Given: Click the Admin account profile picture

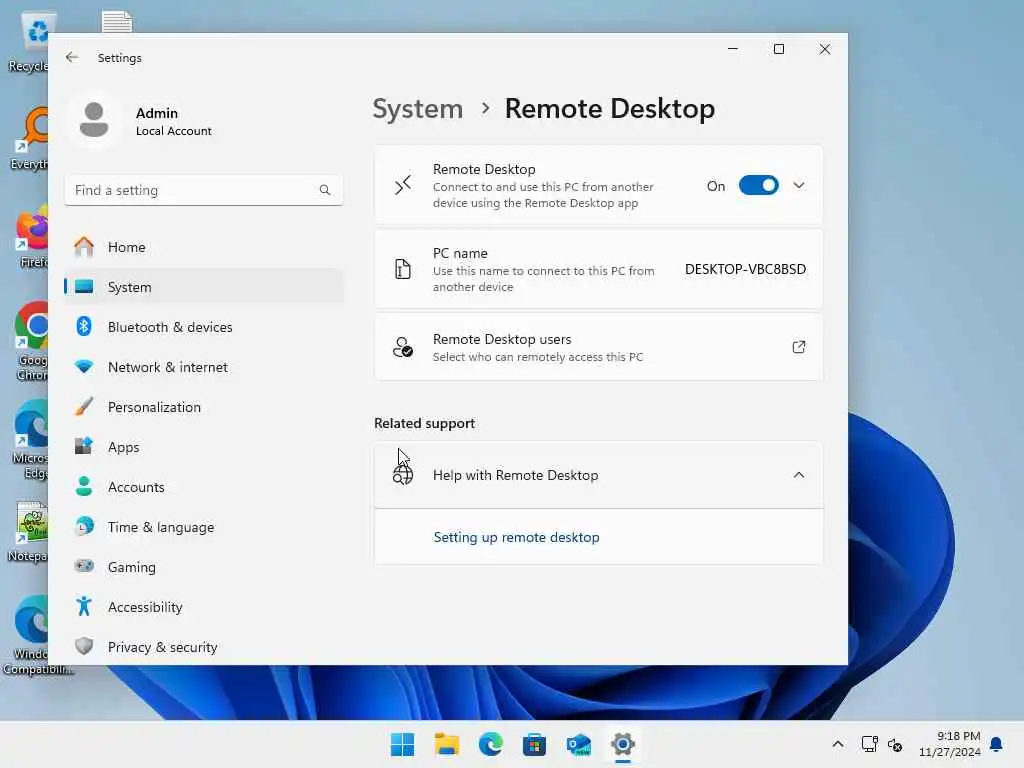Looking at the screenshot, I should point(94,120).
